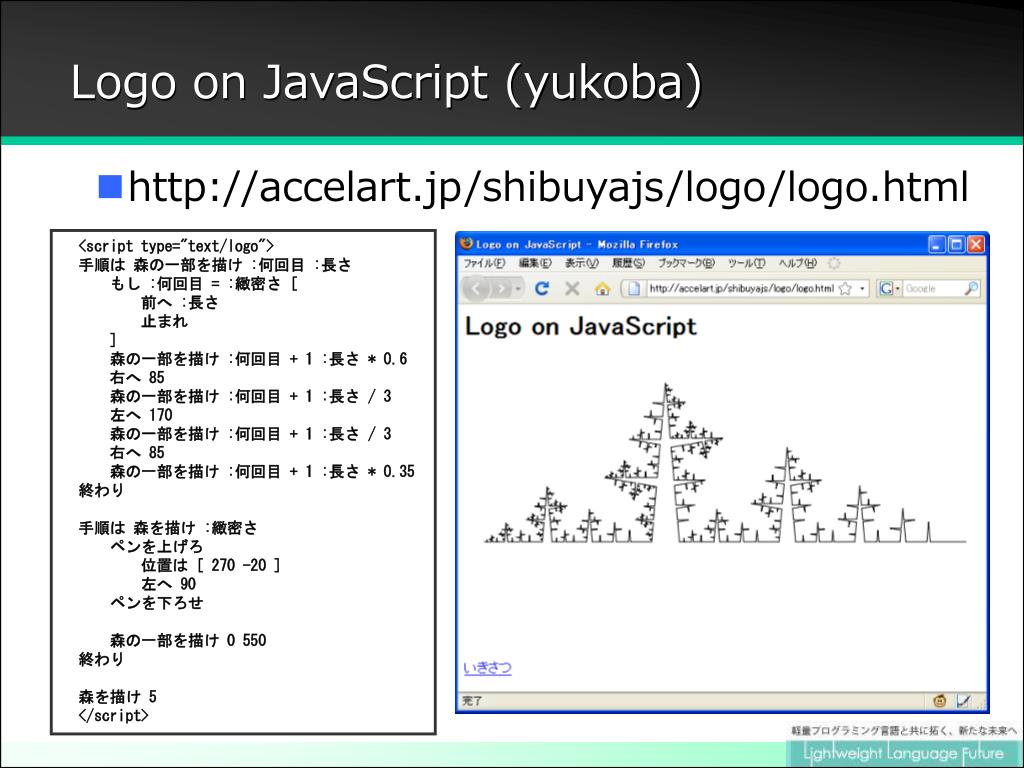Click the code line 止まれ
Viewport: 1024px width, 768px height.
[x=165, y=321]
